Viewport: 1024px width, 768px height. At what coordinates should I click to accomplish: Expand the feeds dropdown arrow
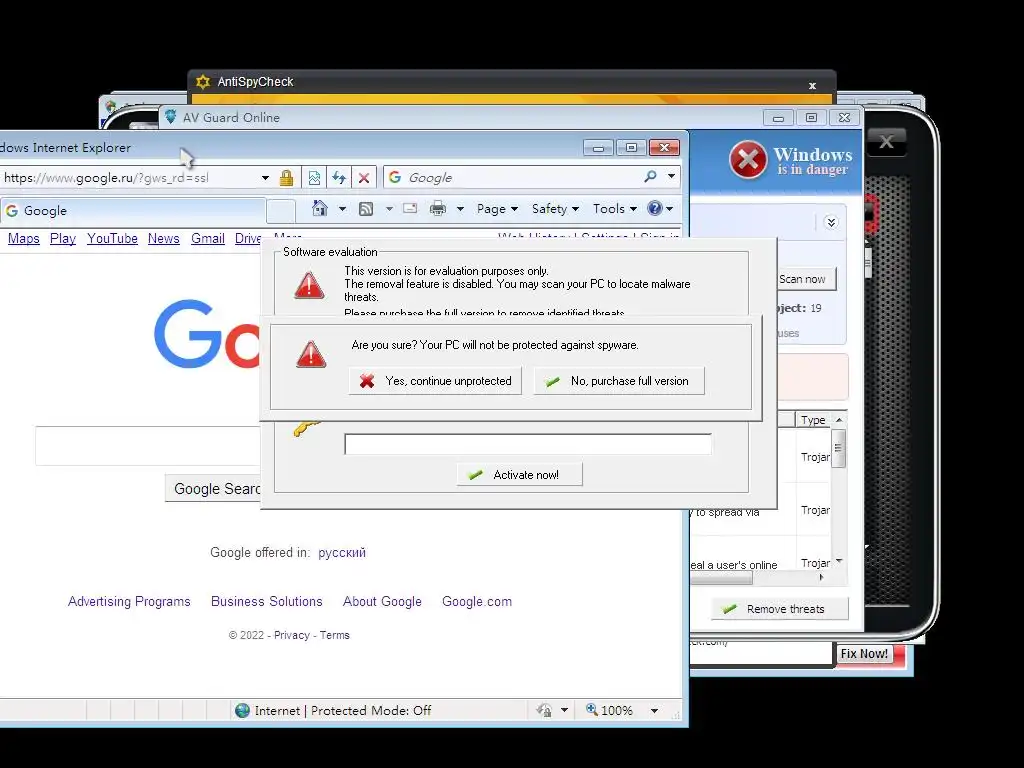tap(389, 209)
